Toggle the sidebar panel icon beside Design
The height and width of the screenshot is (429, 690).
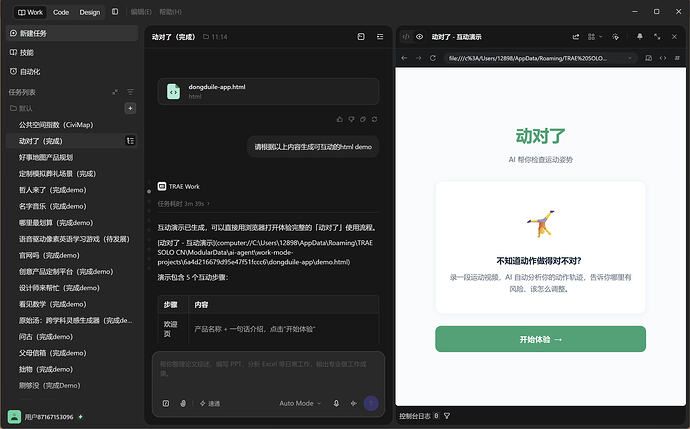point(115,12)
